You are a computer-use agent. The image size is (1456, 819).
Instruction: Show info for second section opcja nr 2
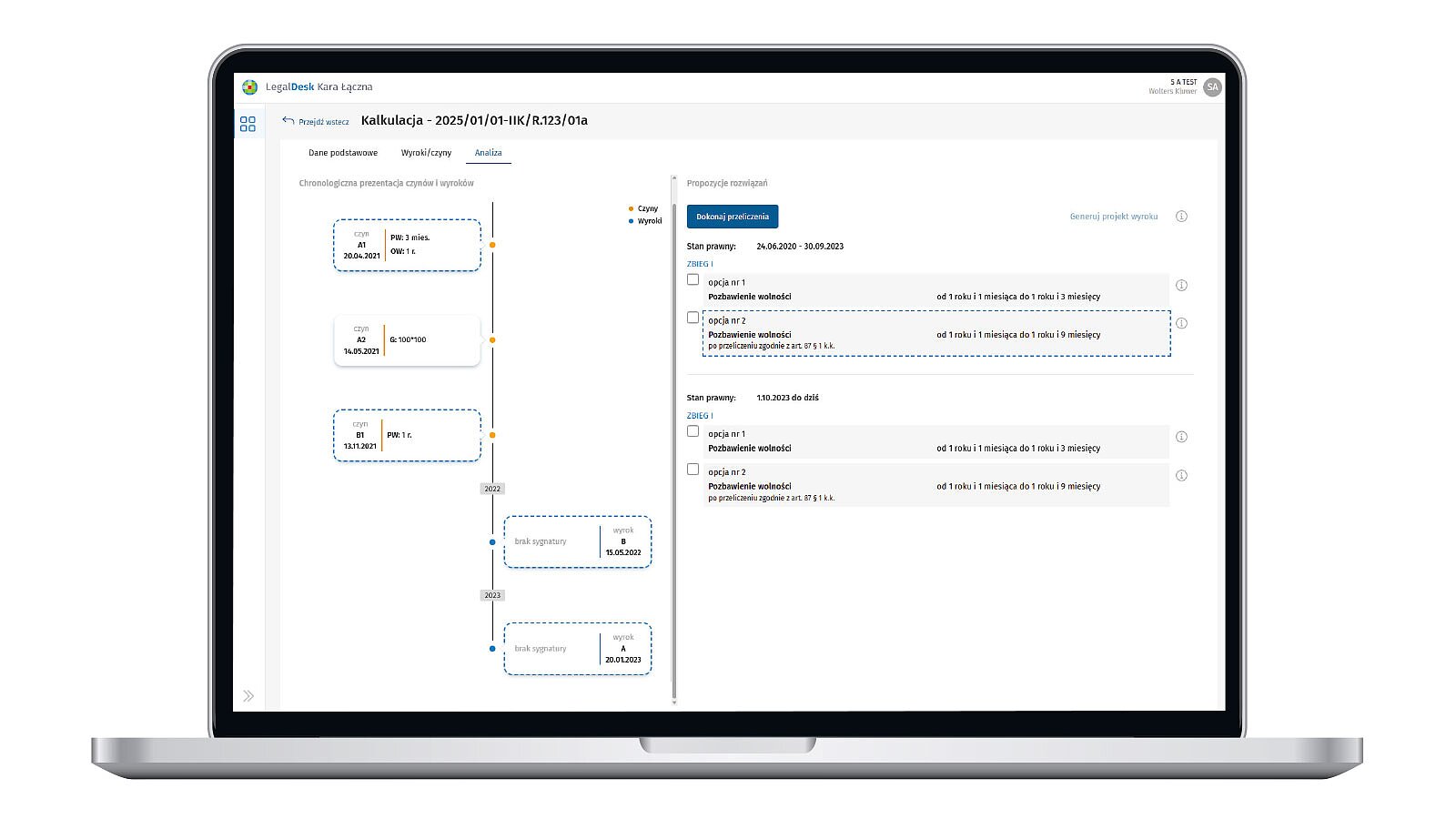coord(1181,476)
